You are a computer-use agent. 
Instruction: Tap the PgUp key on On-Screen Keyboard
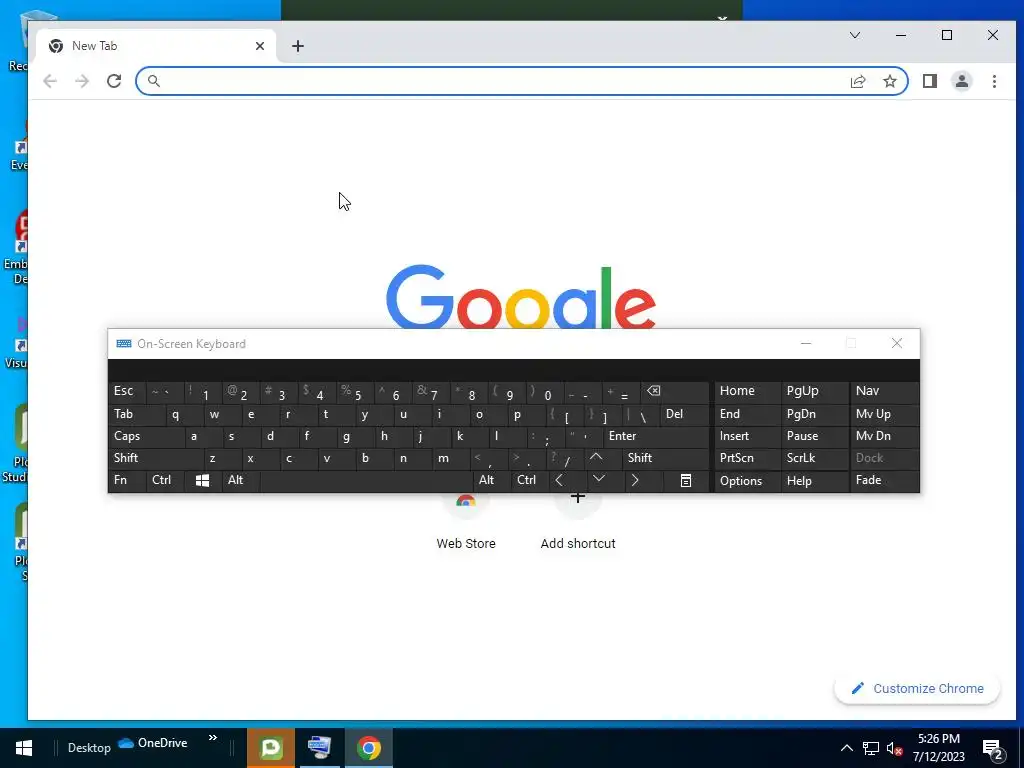tap(814, 392)
